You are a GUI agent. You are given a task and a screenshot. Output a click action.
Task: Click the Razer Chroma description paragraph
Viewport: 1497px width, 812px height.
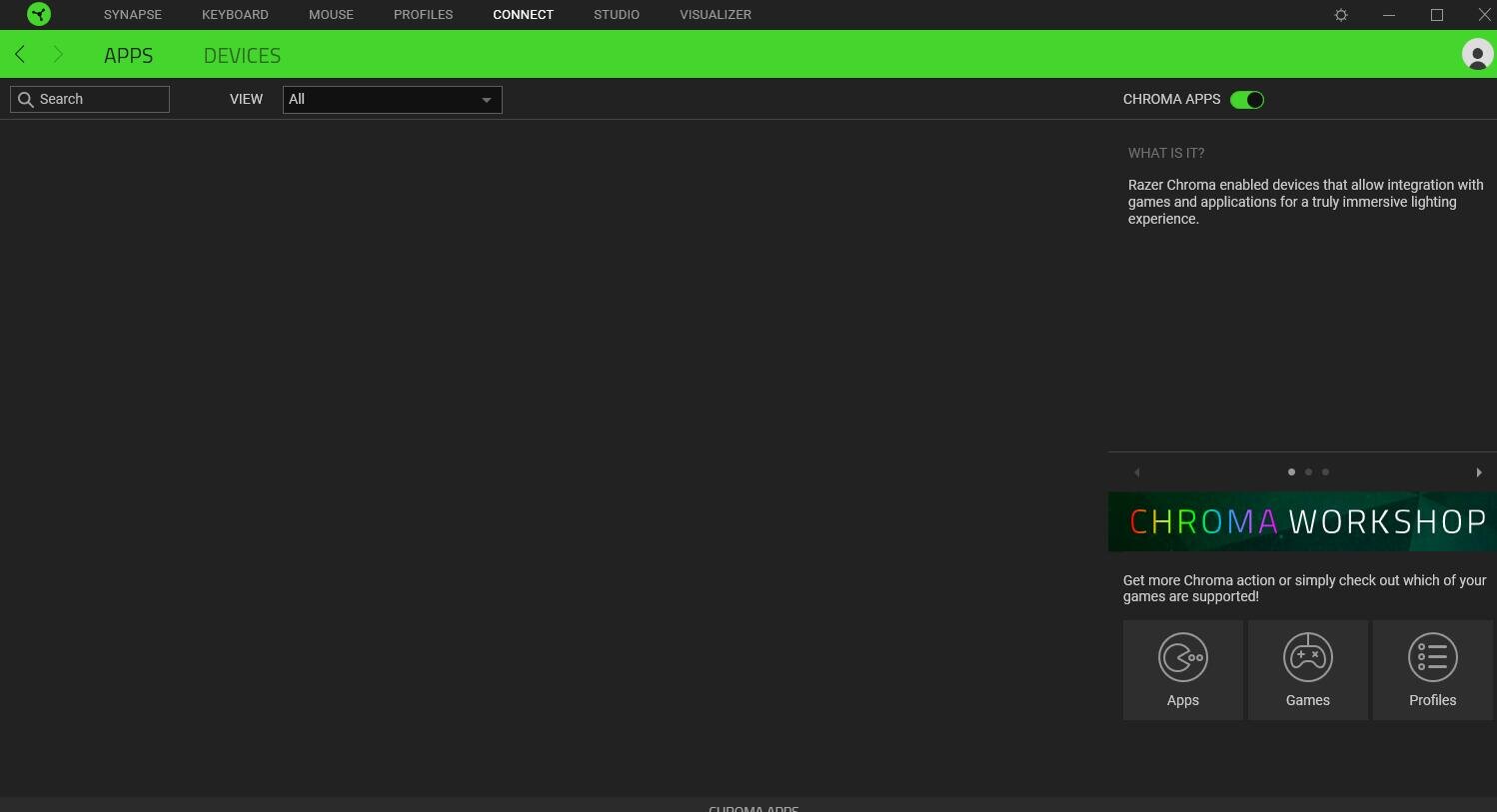(x=1305, y=202)
